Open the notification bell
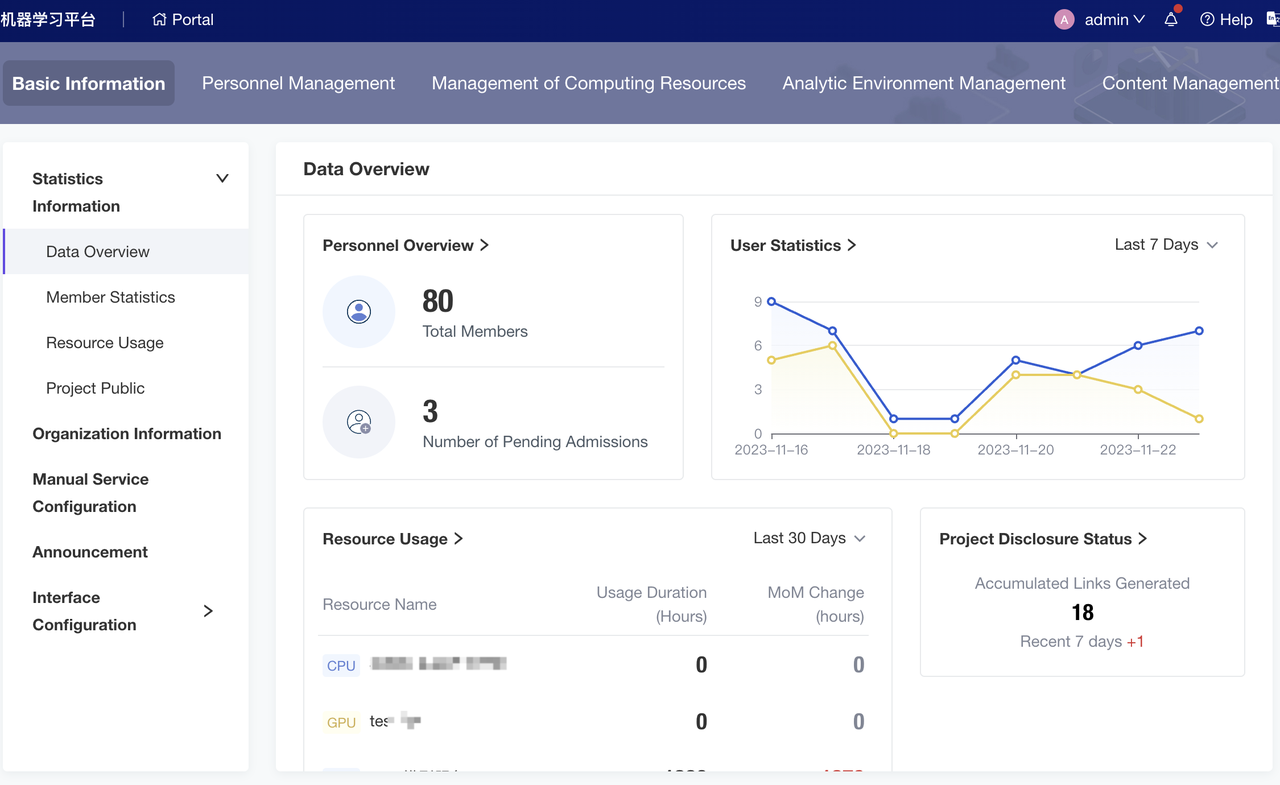This screenshot has height=785, width=1280. 1171,19
